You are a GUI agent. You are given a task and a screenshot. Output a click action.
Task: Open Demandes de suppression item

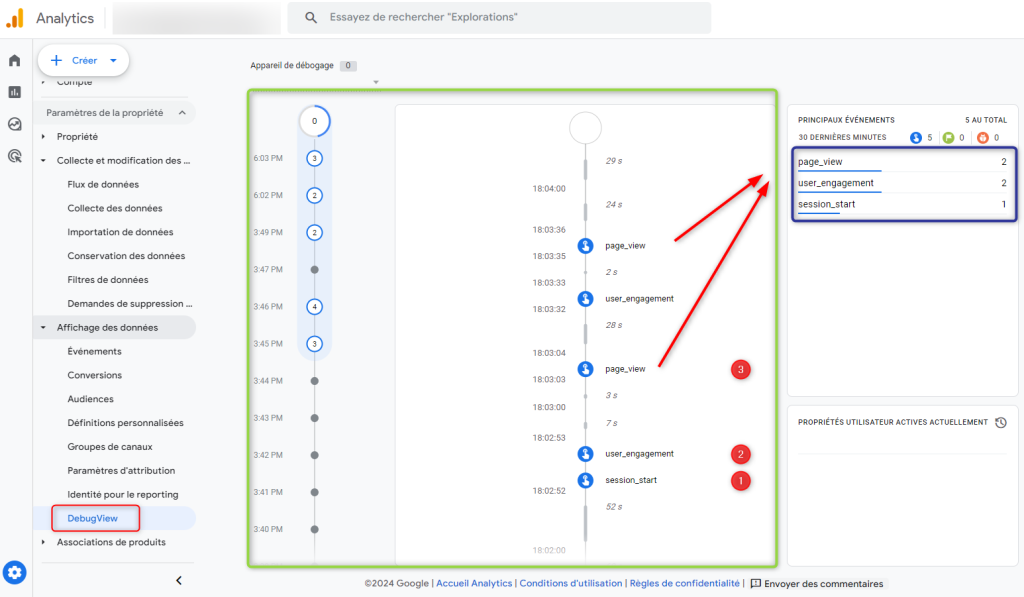[x=130, y=304]
